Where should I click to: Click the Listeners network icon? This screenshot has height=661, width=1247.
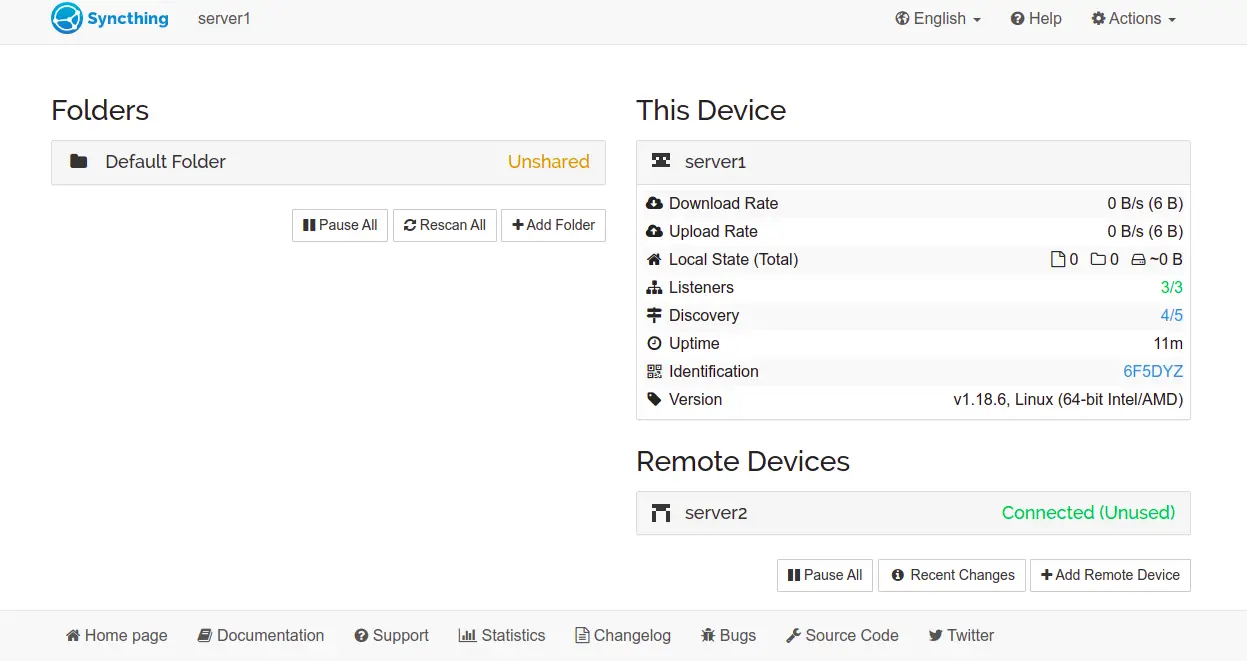655,287
